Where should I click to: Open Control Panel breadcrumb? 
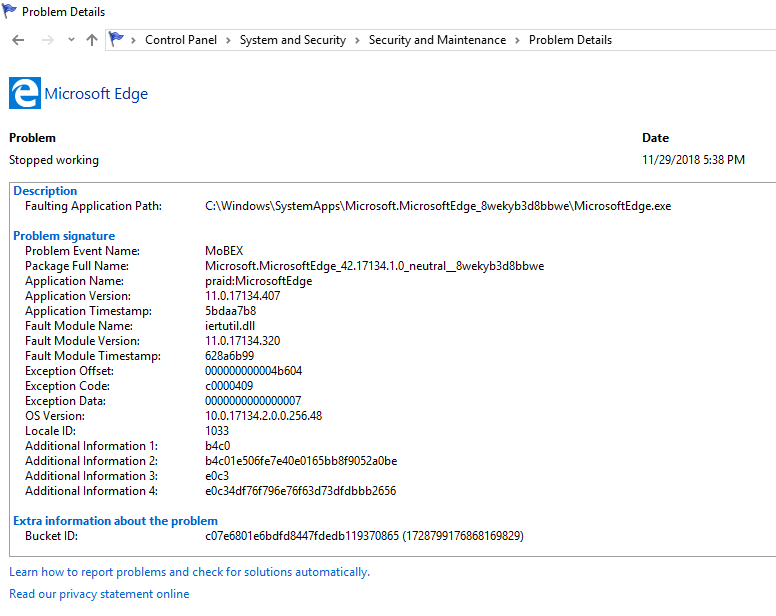pyautogui.click(x=181, y=40)
